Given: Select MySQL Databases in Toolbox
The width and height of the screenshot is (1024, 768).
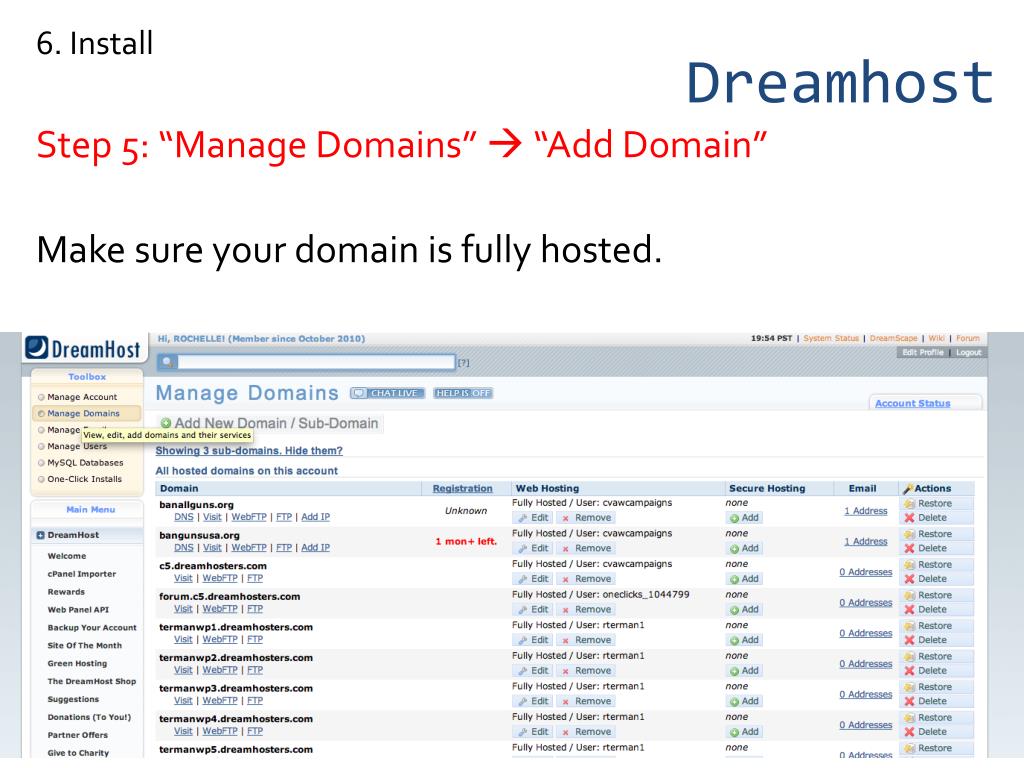Looking at the screenshot, I should (85, 463).
